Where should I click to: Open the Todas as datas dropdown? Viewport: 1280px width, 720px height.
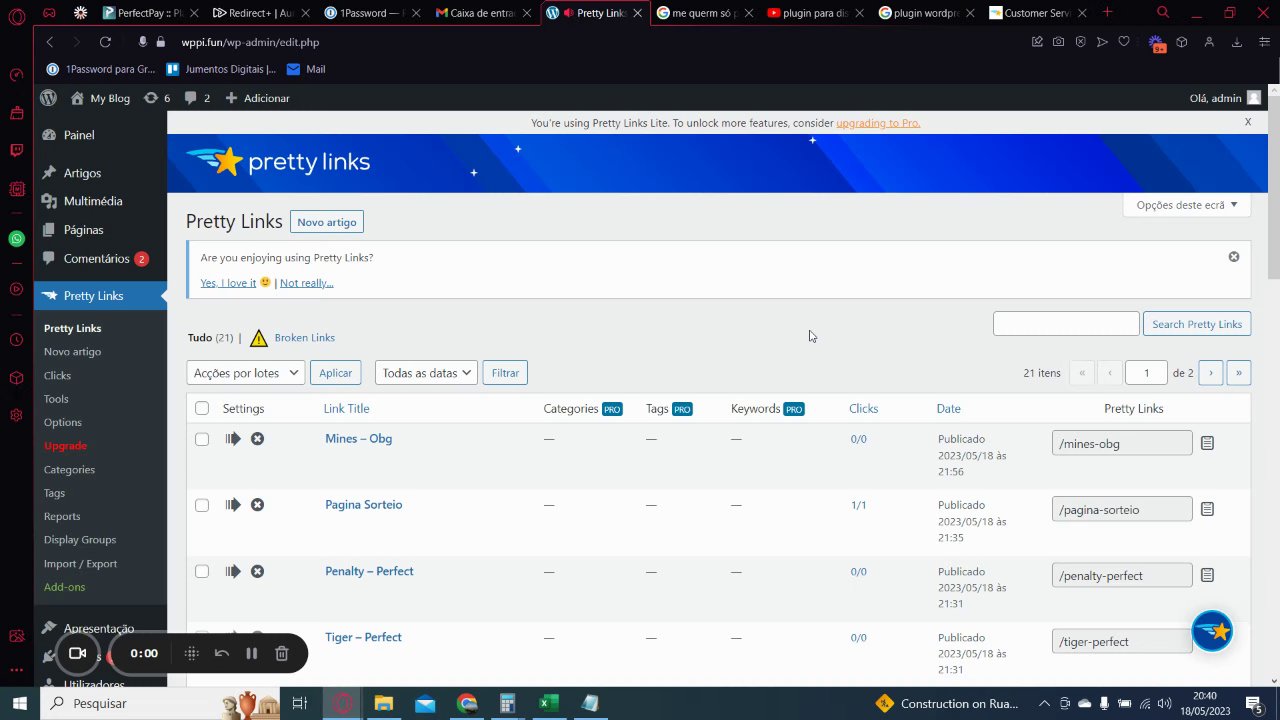pos(426,373)
